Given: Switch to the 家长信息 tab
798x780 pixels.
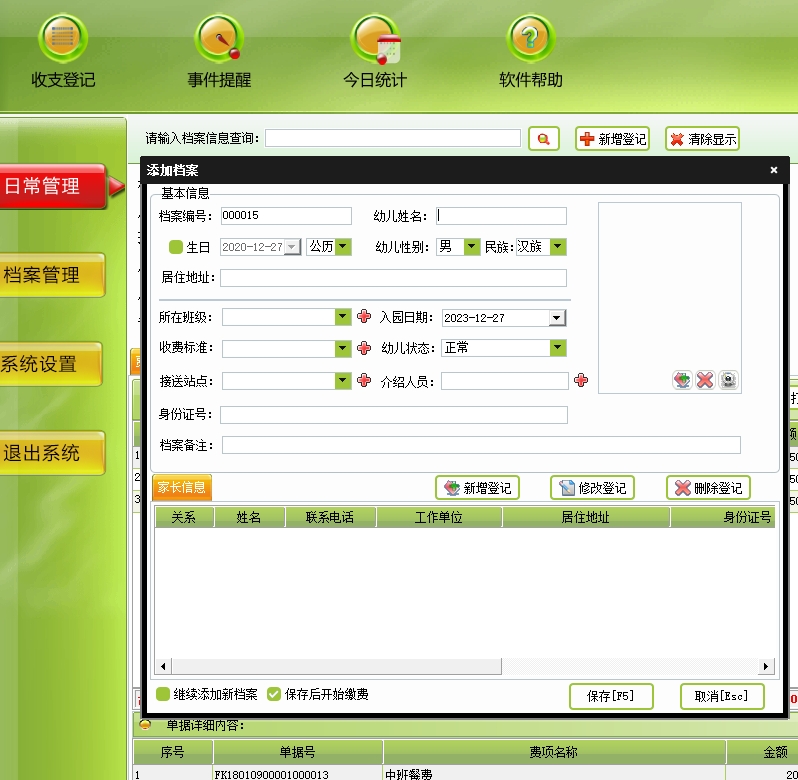Looking at the screenshot, I should [181, 487].
